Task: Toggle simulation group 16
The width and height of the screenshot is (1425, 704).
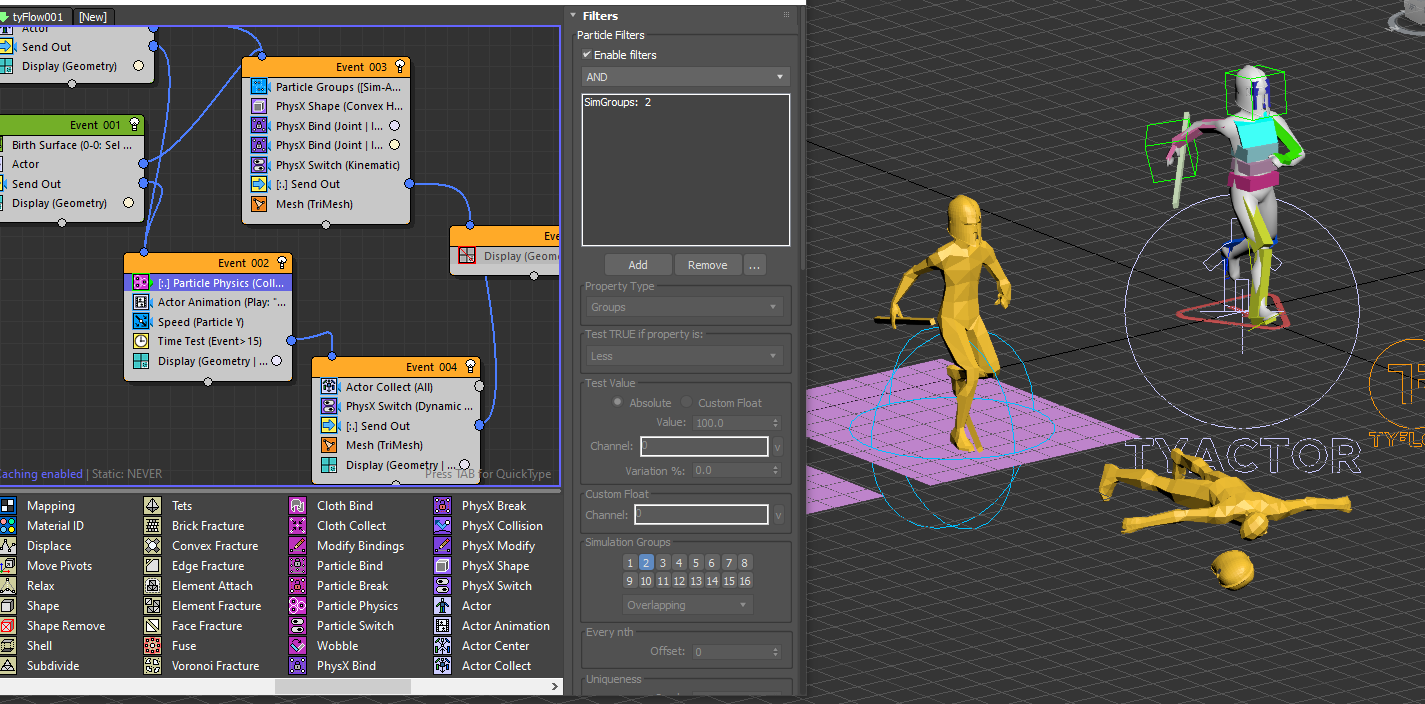Action: [745, 581]
